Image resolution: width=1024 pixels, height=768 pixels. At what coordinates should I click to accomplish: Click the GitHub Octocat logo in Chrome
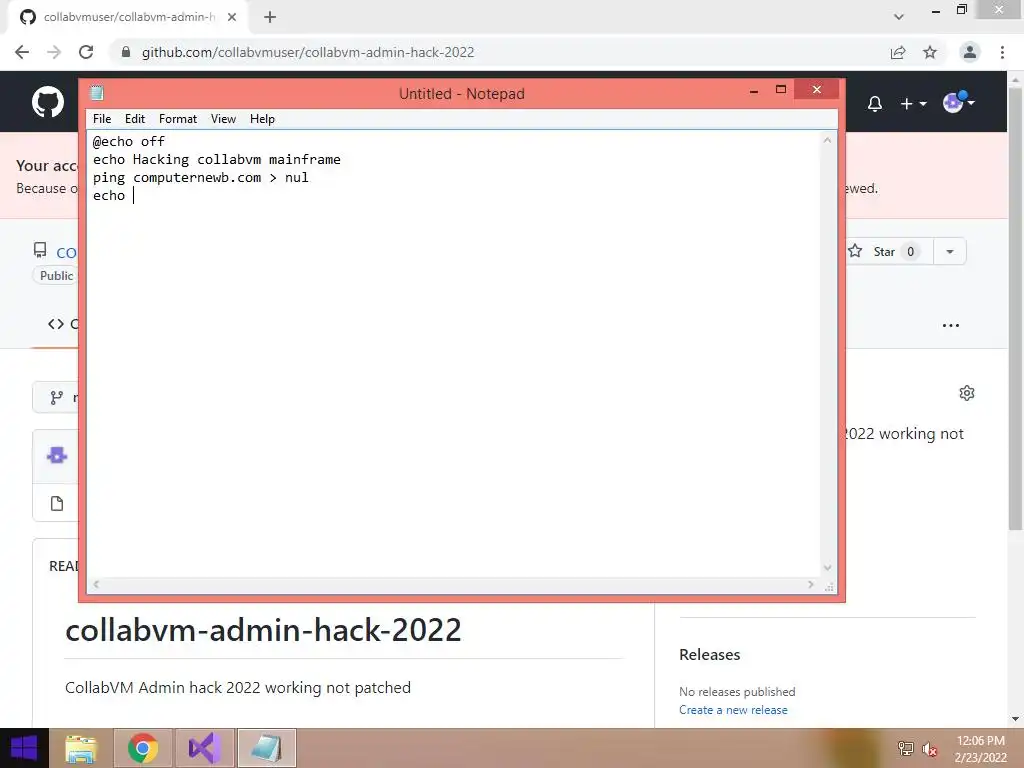click(x=48, y=102)
